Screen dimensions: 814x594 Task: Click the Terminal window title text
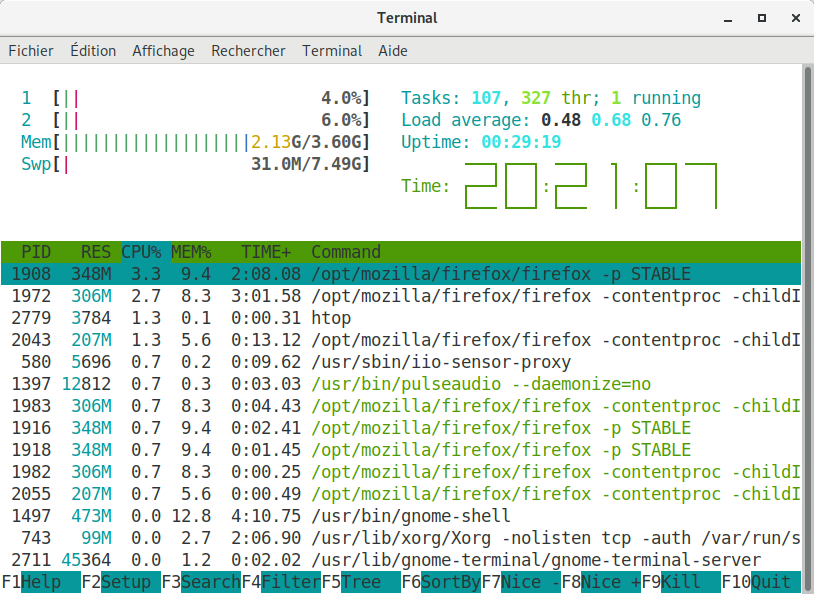407,18
